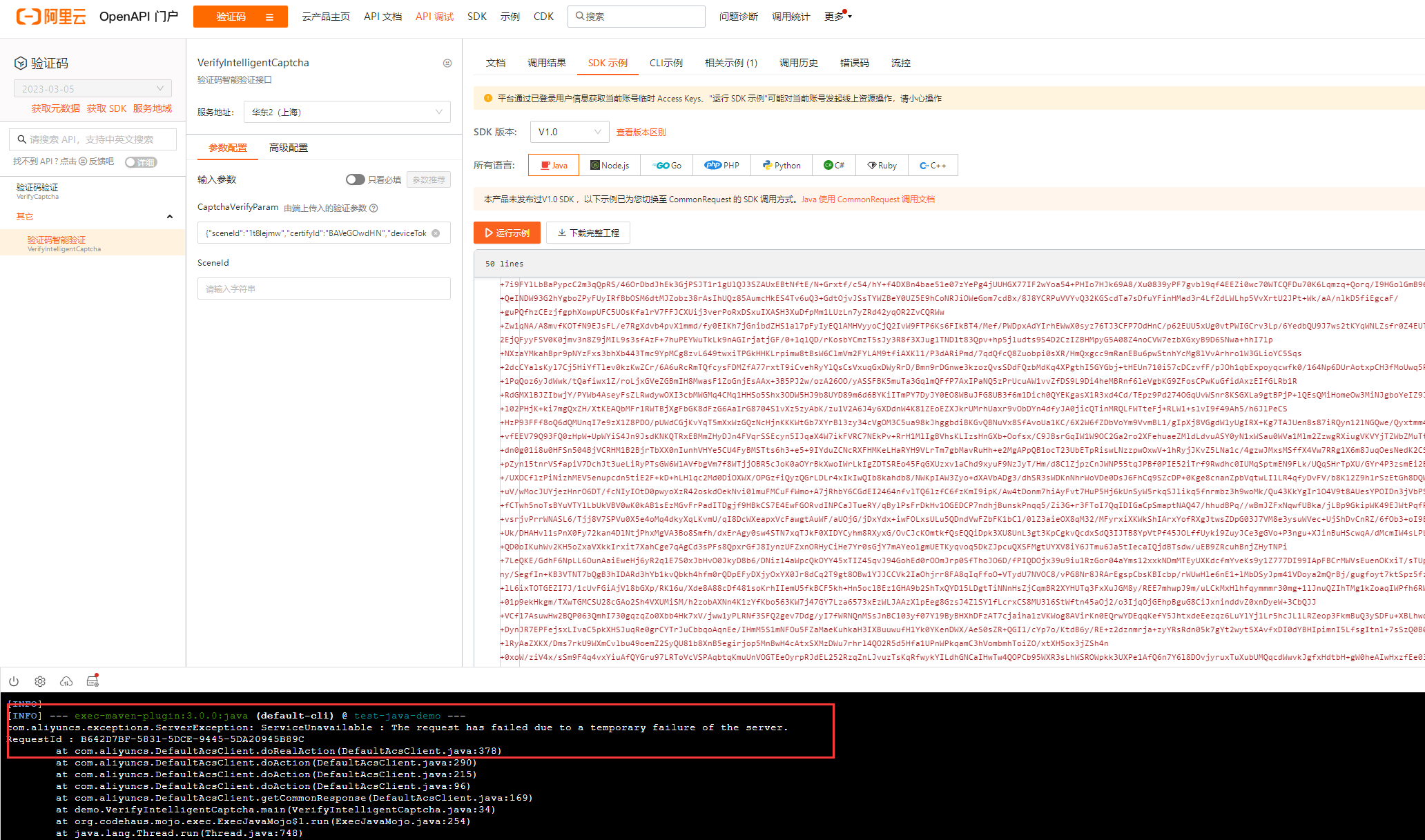Focus the top 搜索 box

[637, 17]
